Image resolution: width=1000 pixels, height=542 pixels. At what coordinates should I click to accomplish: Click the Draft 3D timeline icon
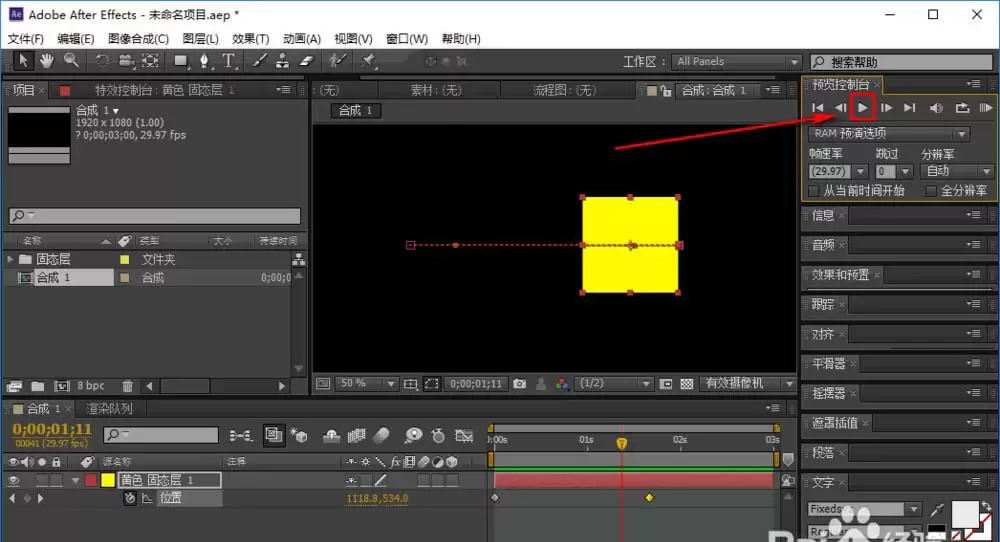pyautogui.click(x=298, y=436)
